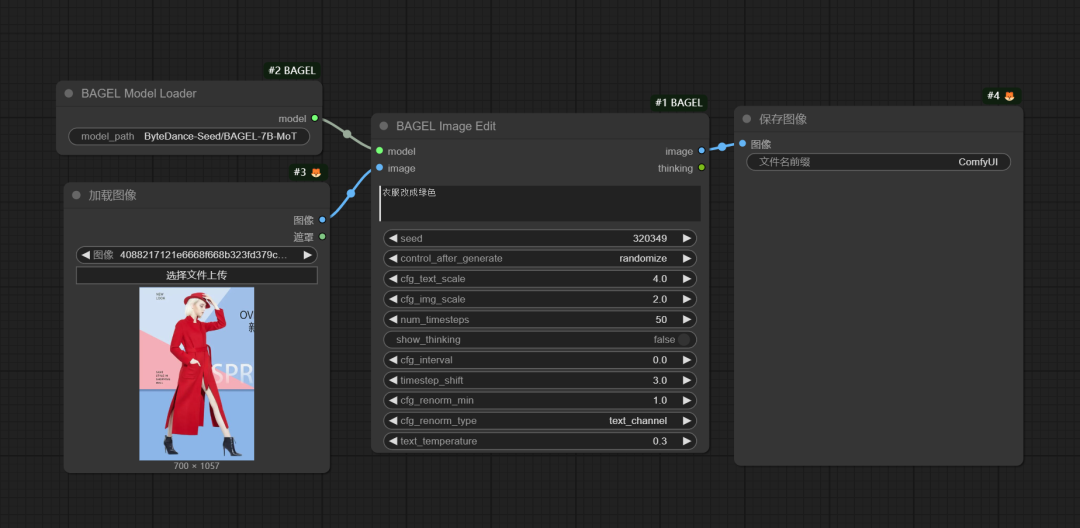1080x528 pixels.
Task: Click the model input port on Image Edit
Action: (380, 151)
